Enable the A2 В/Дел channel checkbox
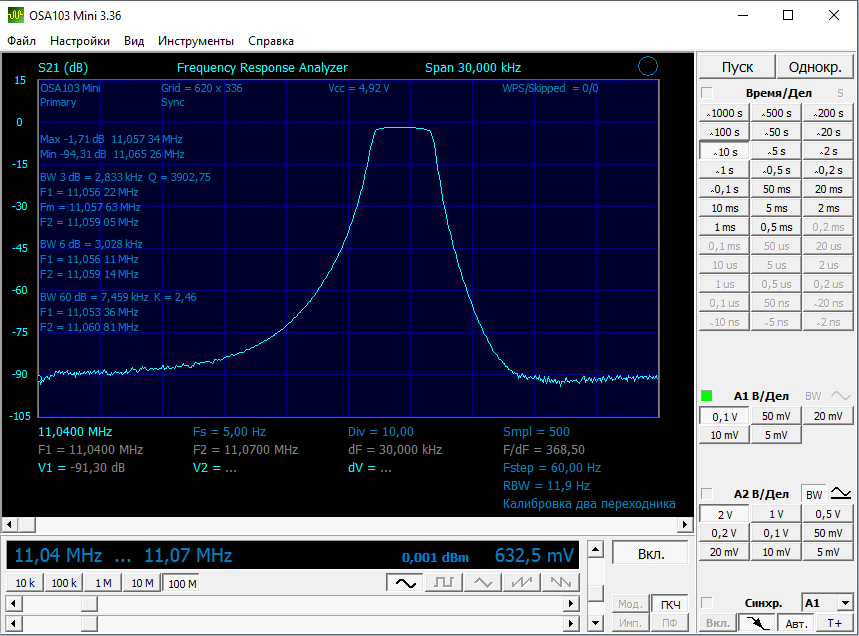The width and height of the screenshot is (859, 636). point(707,494)
